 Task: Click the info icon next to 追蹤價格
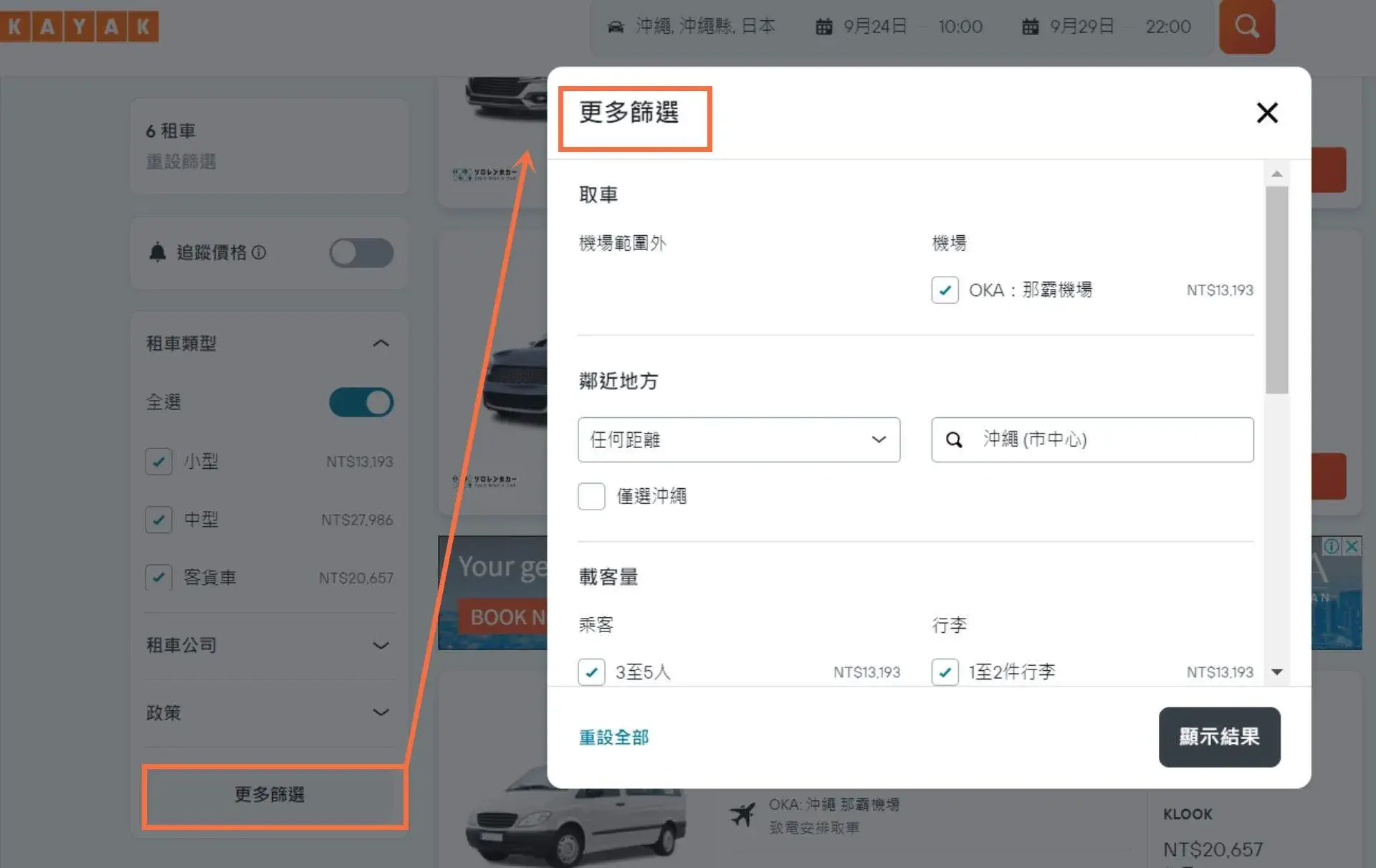(x=259, y=252)
